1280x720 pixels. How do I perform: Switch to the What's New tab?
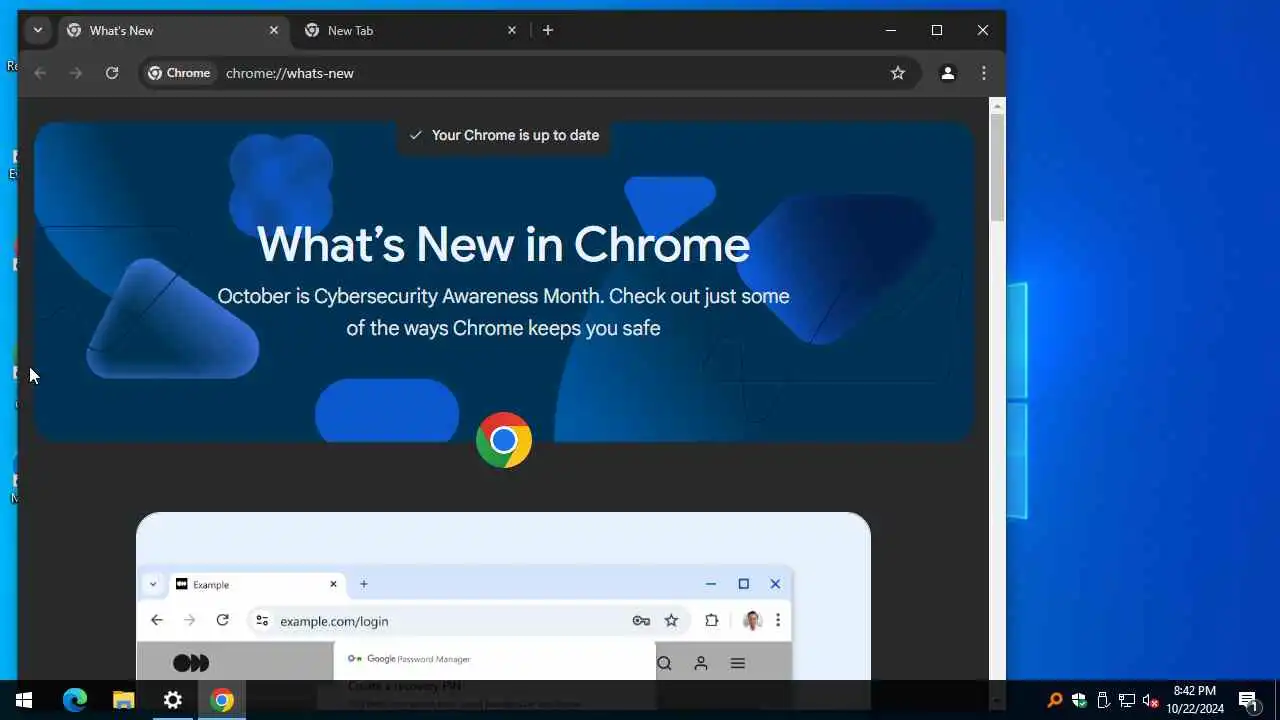(x=174, y=30)
